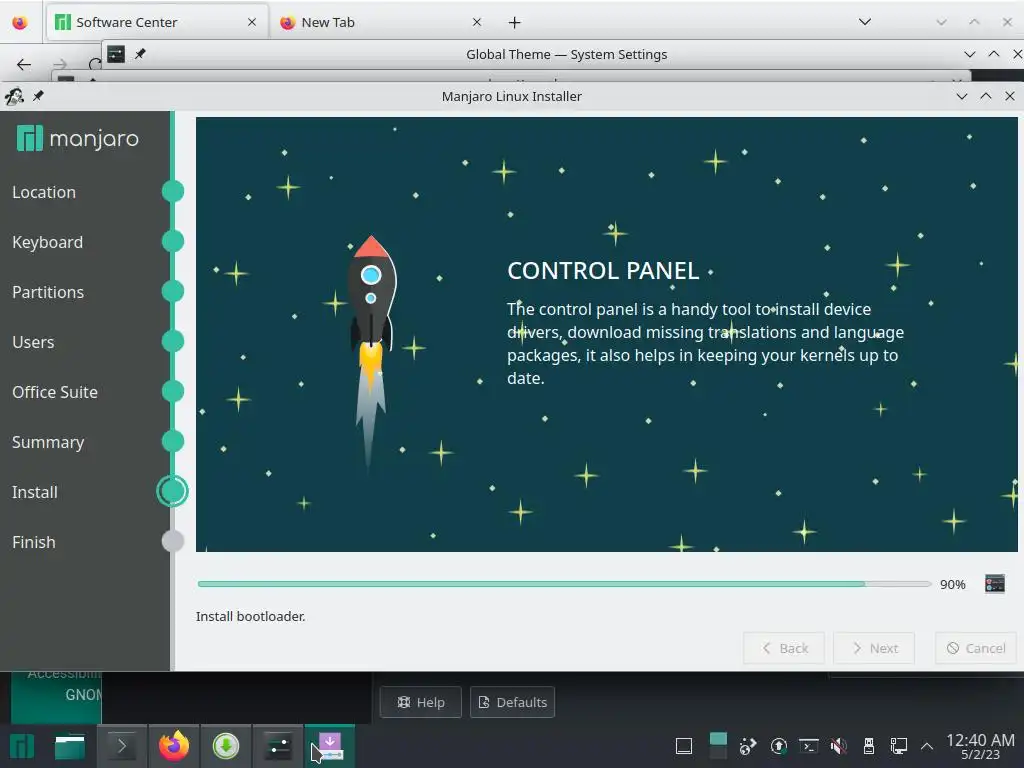Open the clock showing 12:40 AM

[980, 747]
